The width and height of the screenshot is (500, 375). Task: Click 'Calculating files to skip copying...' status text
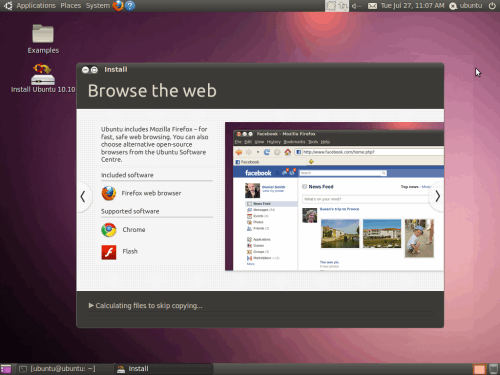[149, 306]
